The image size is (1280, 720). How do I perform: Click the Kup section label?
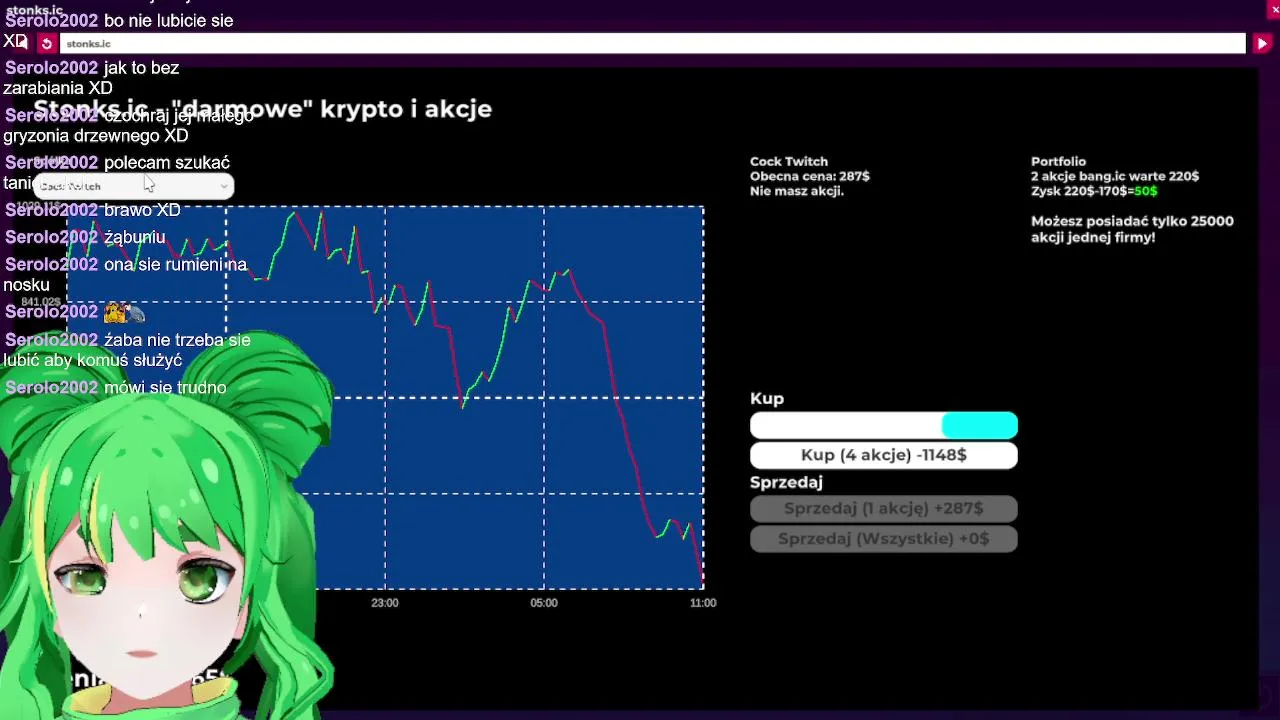767,399
